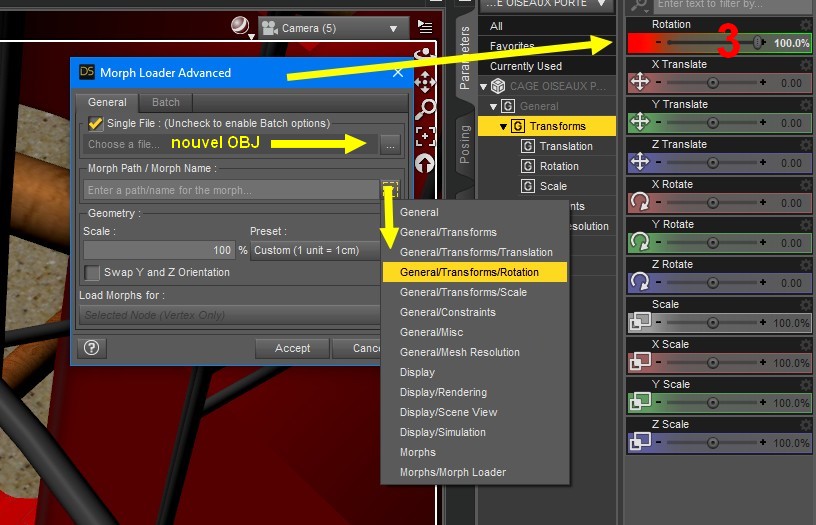Open the viewport options menu icon
Viewport: 816px width, 525px height.
click(425, 27)
